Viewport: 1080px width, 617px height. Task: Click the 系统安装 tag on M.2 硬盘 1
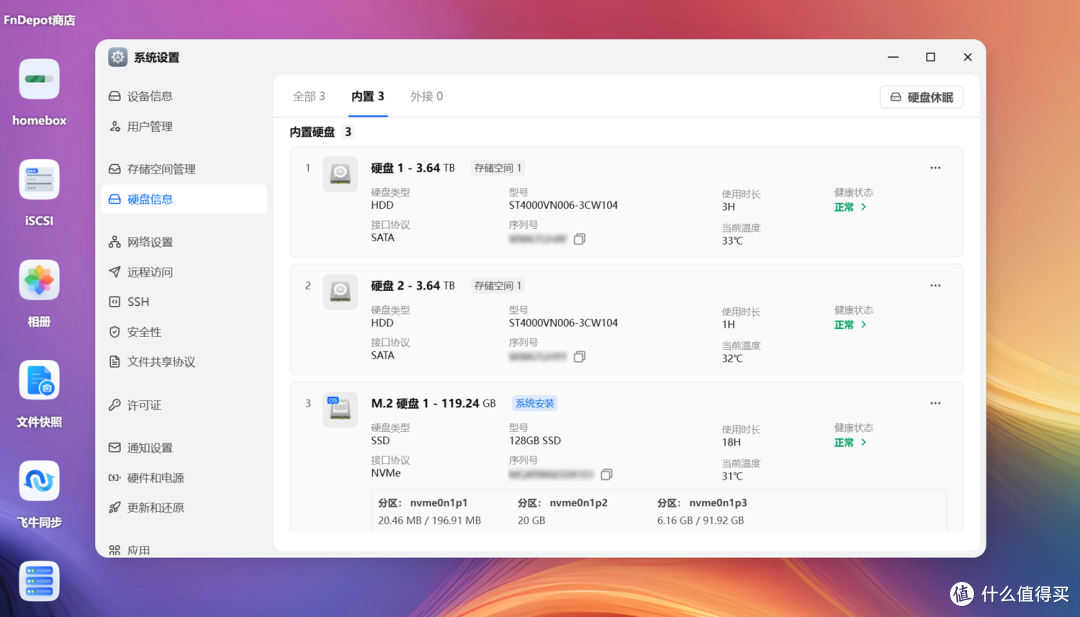point(534,404)
